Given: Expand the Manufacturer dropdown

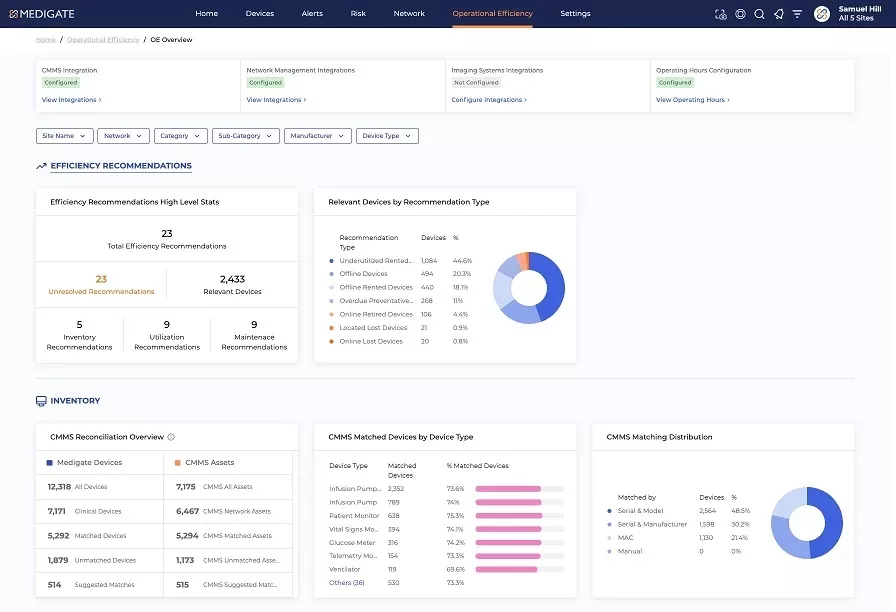Looking at the screenshot, I should point(318,136).
